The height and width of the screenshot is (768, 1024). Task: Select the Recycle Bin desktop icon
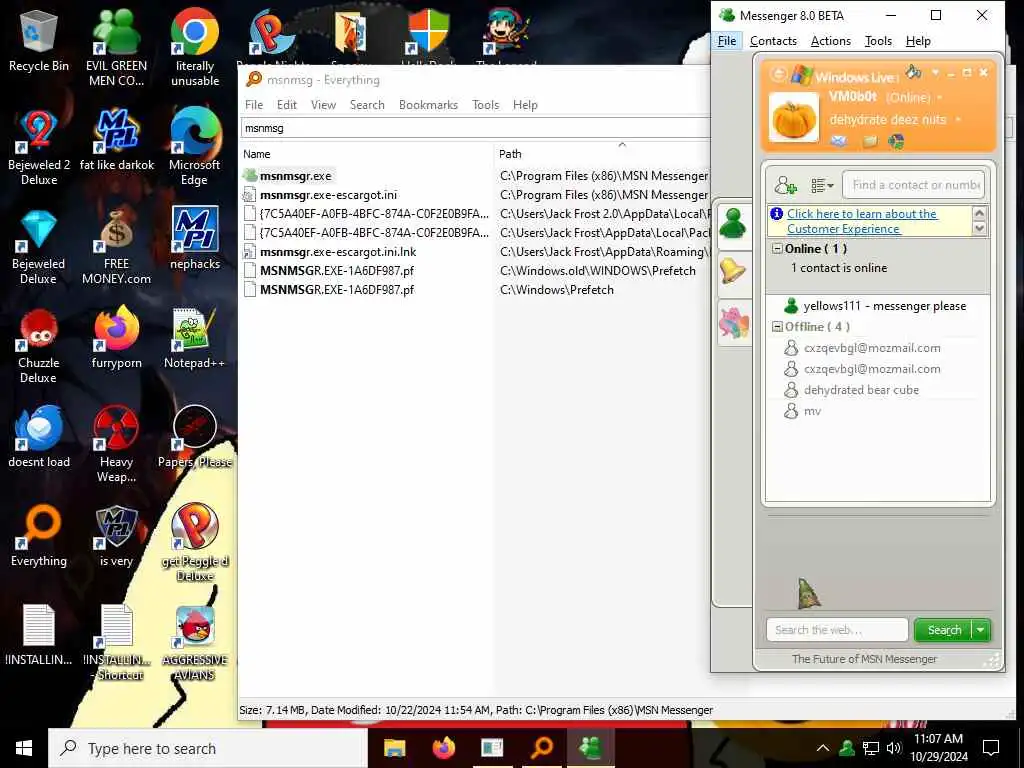pos(39,41)
